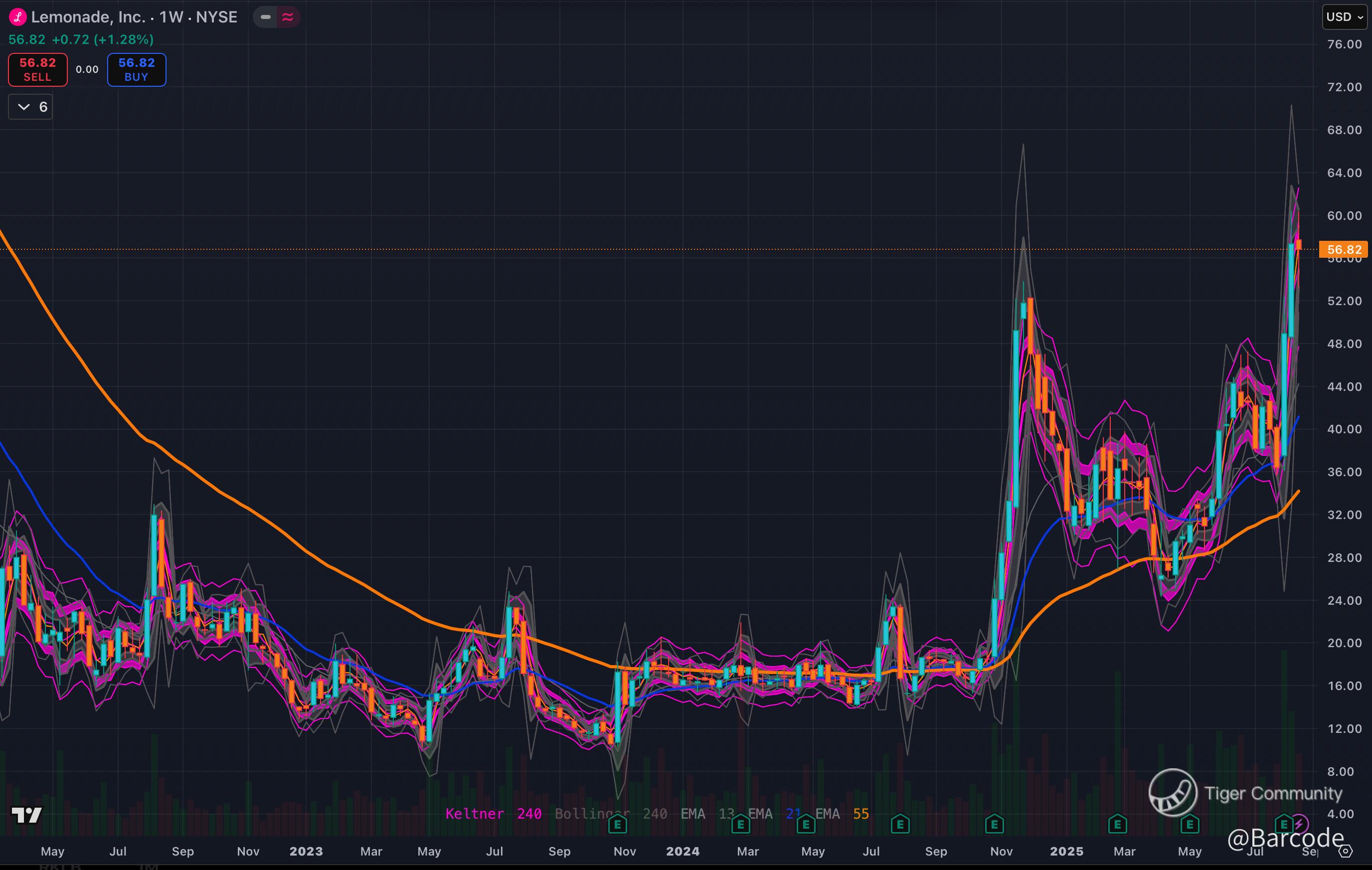This screenshot has width=1372, height=870.
Task: Click the Keltner 240 indicator label
Action: [493, 814]
